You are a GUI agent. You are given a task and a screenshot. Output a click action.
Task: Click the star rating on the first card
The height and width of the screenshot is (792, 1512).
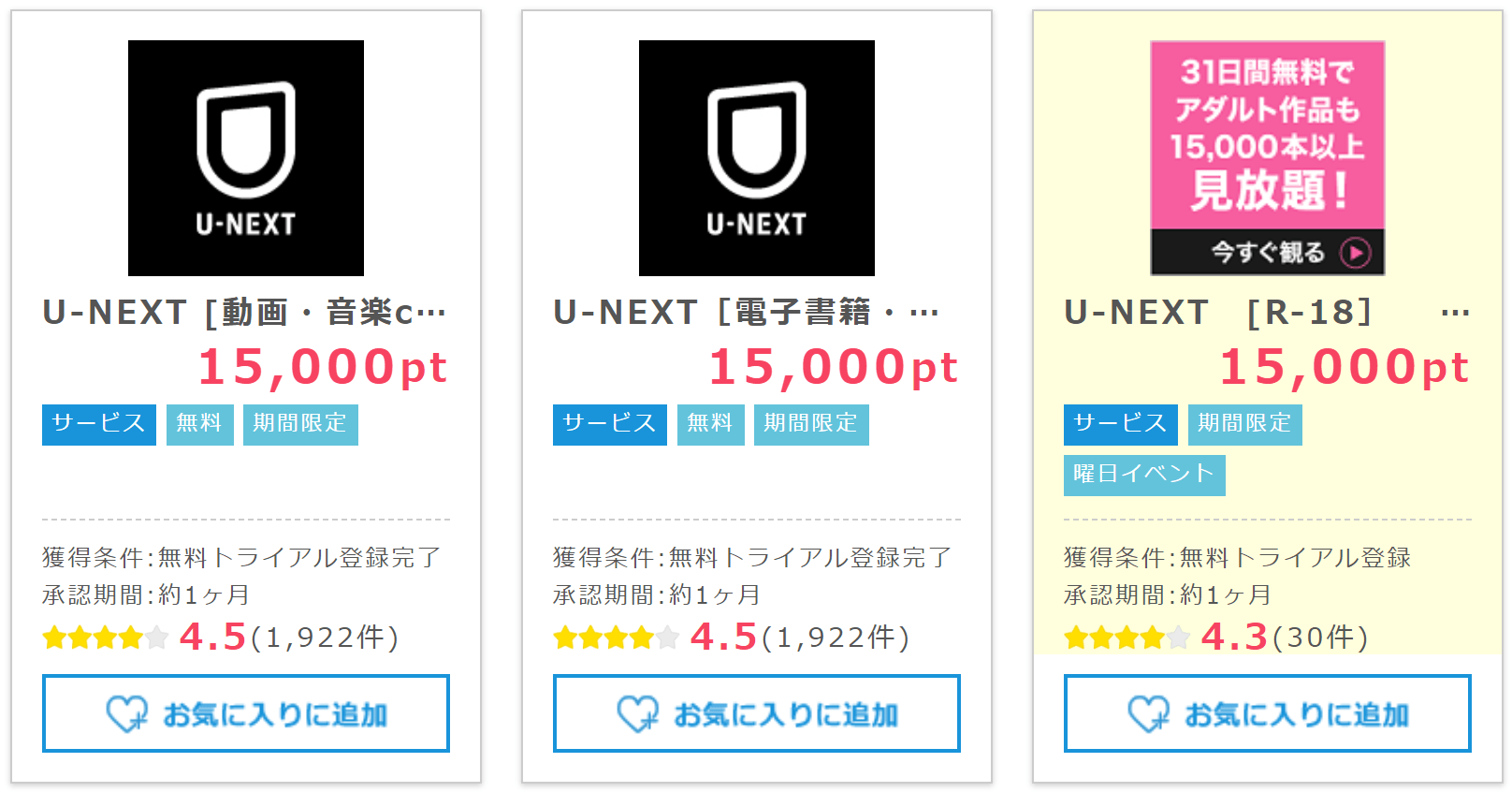click(106, 638)
